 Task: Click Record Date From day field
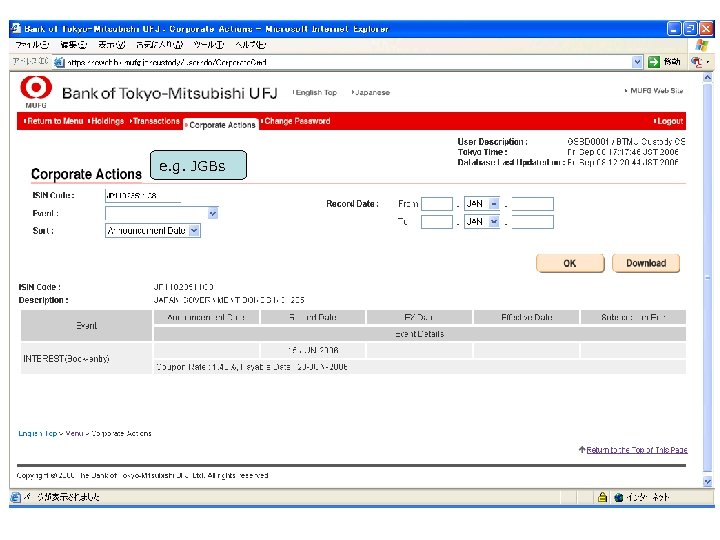(437, 204)
